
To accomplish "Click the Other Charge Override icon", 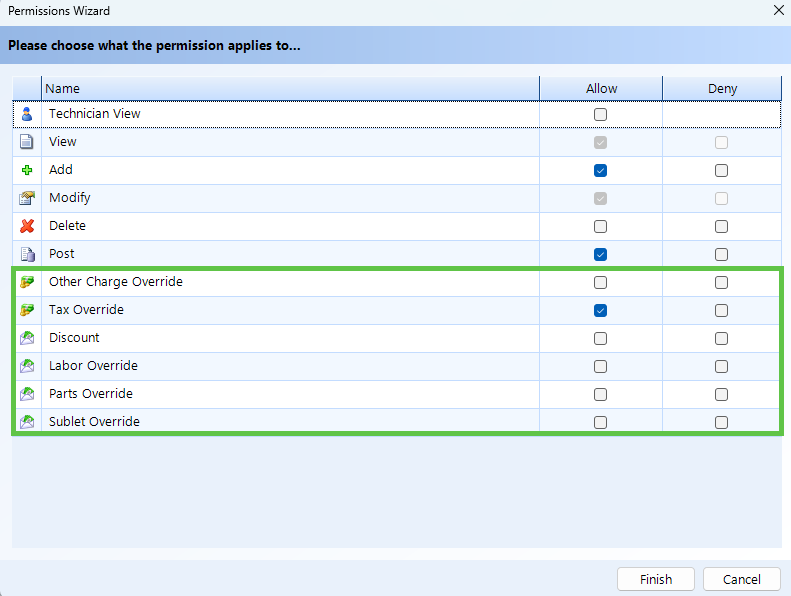I will [27, 282].
